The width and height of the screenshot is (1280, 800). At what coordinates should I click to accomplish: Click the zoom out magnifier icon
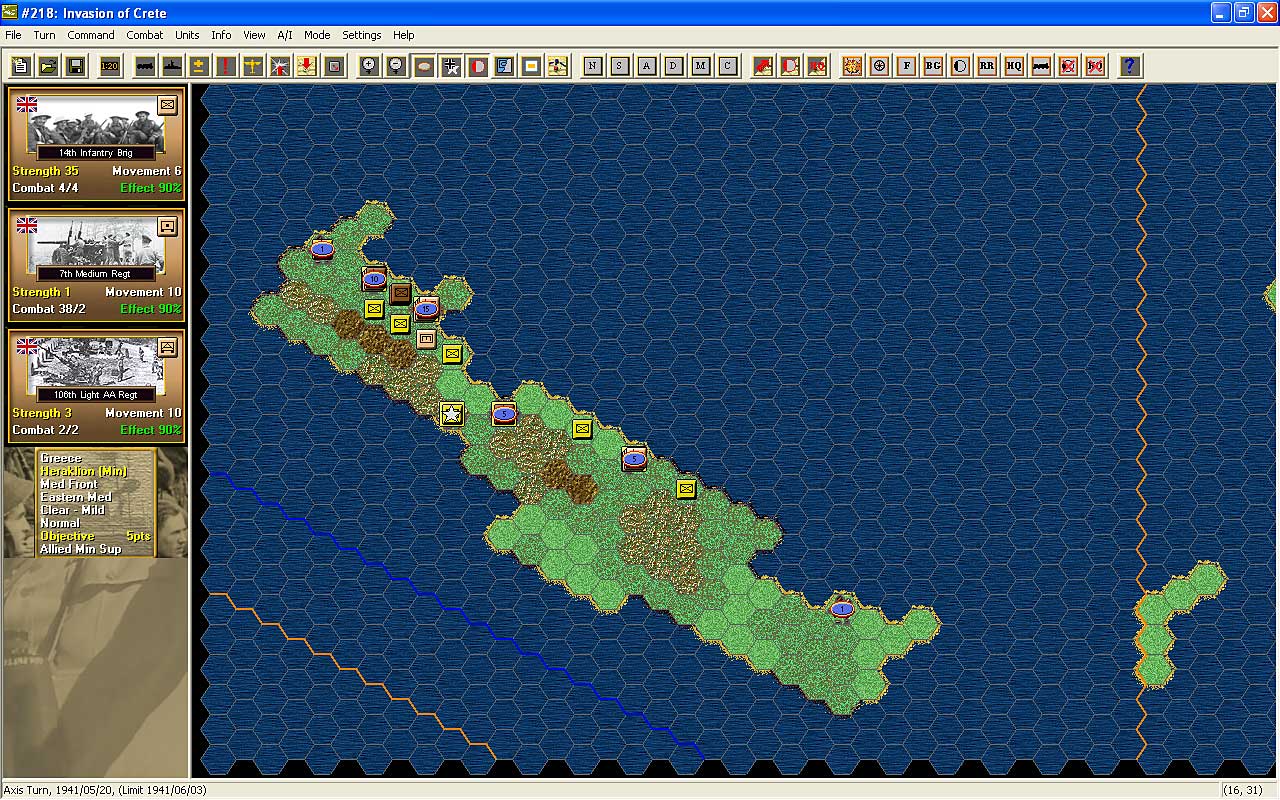pos(397,66)
